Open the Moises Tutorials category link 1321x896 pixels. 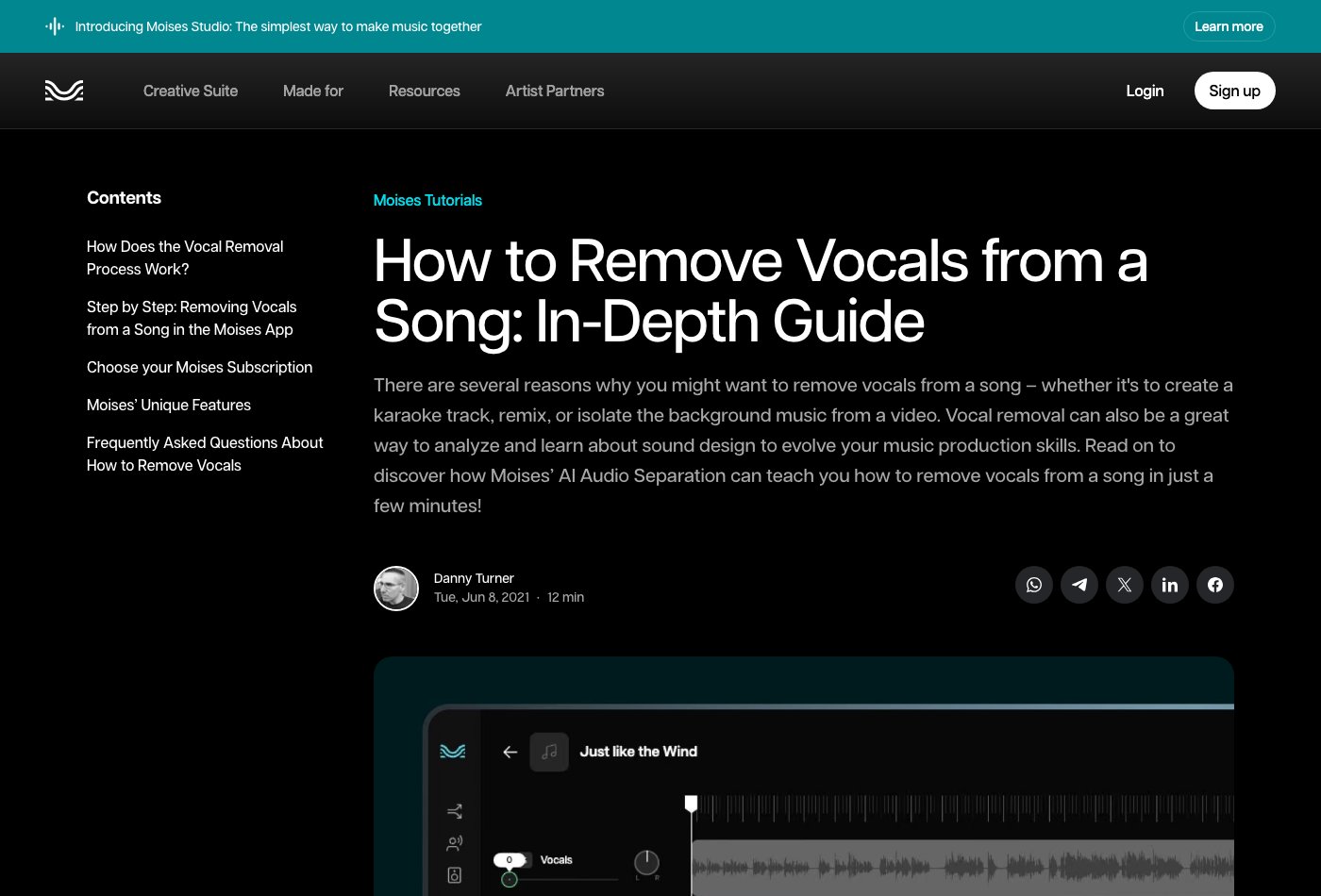(x=427, y=200)
